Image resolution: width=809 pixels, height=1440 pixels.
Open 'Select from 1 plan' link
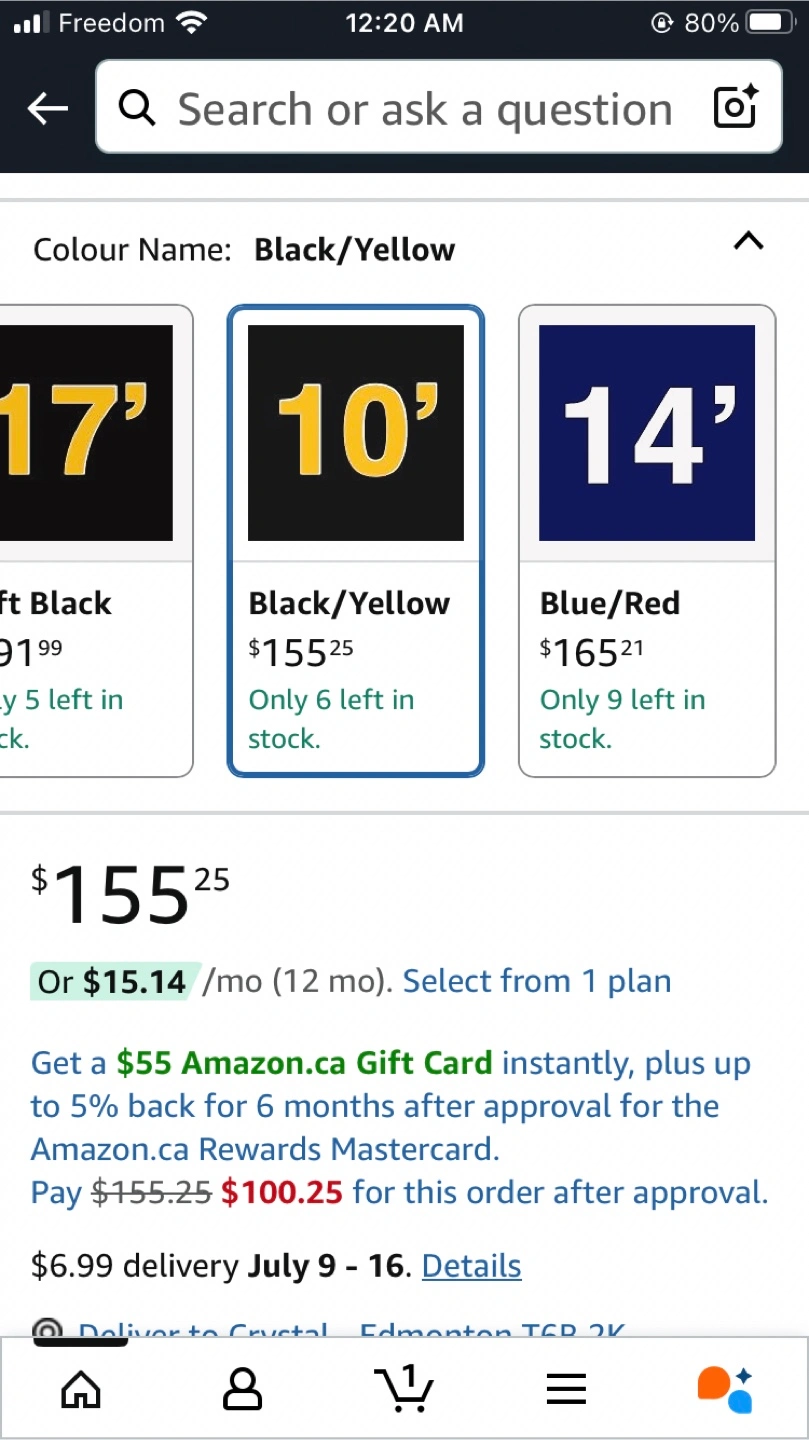tap(537, 981)
